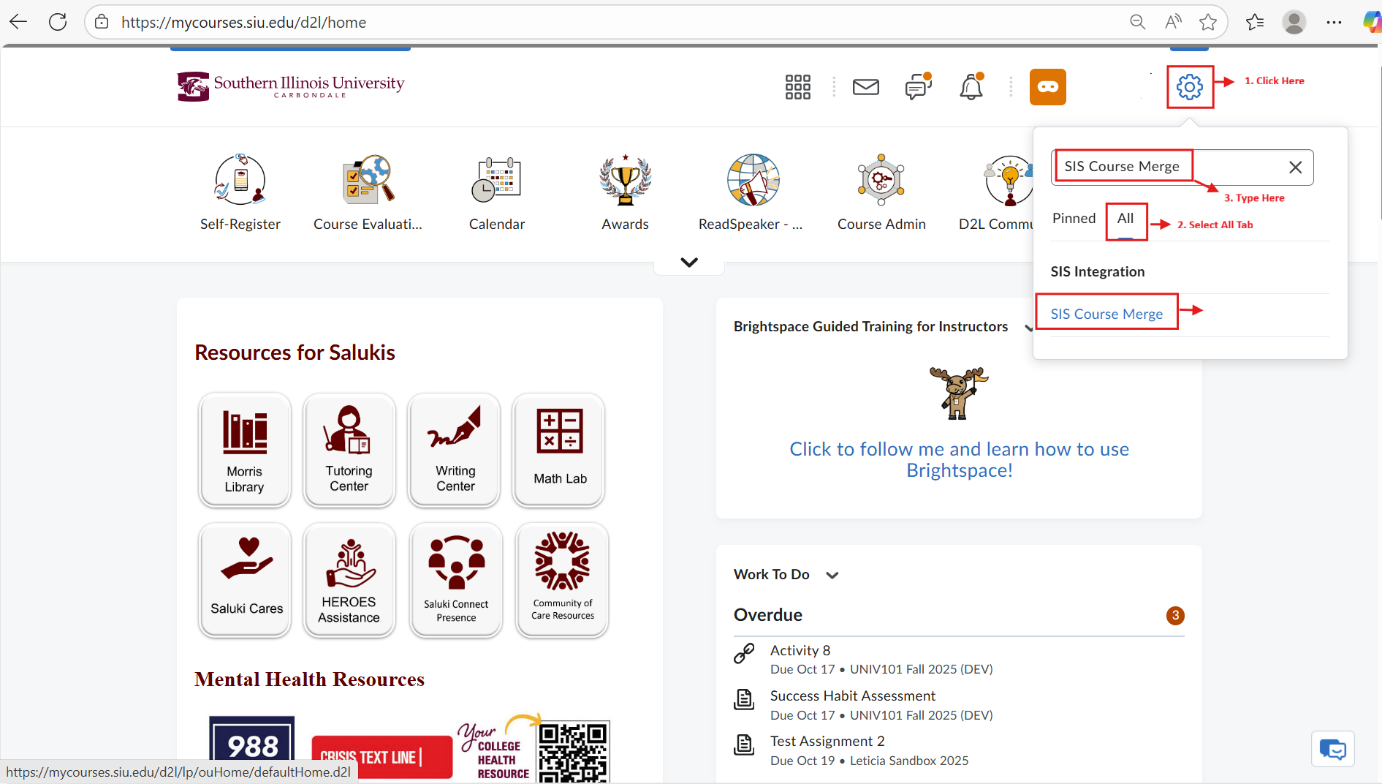Open the Settings gear menu
The height and width of the screenshot is (784, 1382).
point(1189,87)
